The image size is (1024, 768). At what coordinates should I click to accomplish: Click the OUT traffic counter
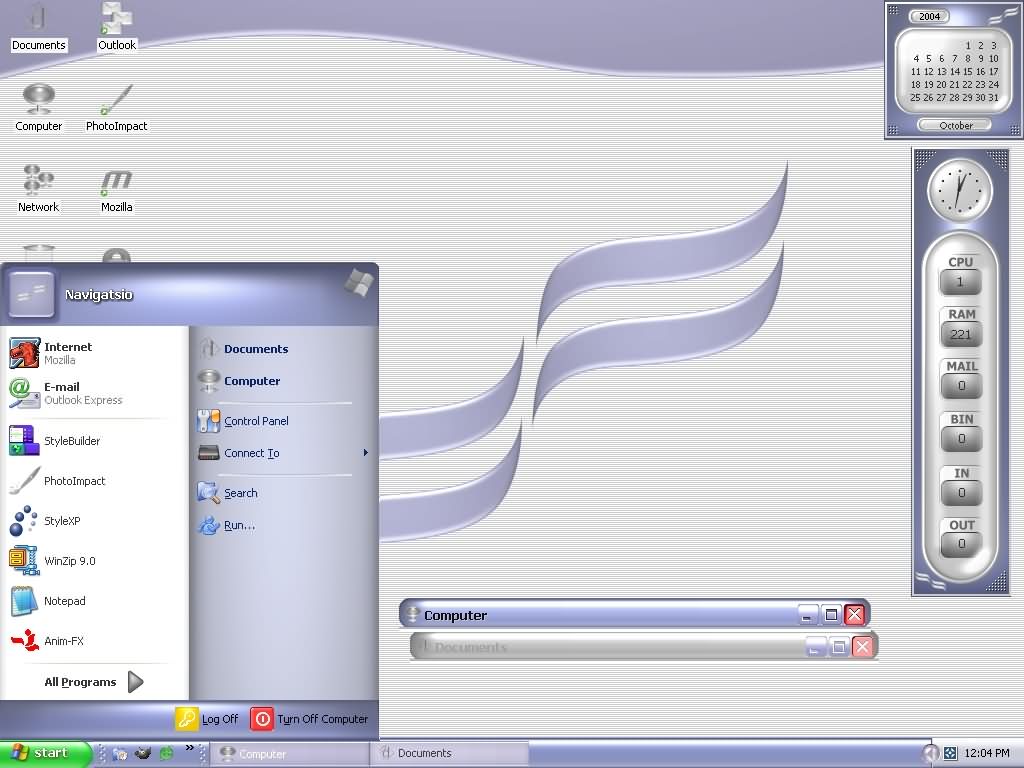961,544
